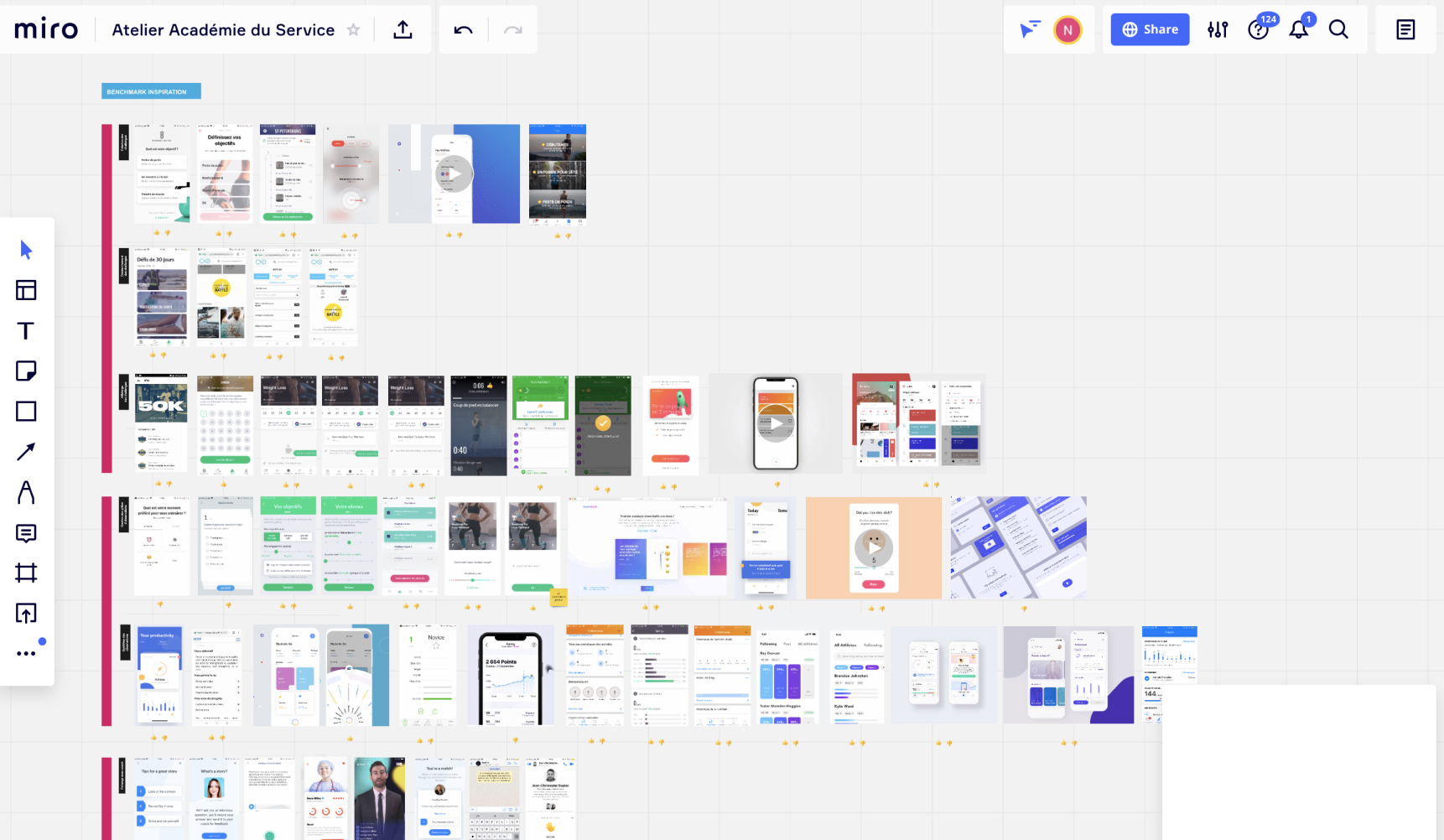Click the export board icon
1444x840 pixels.
point(403,30)
